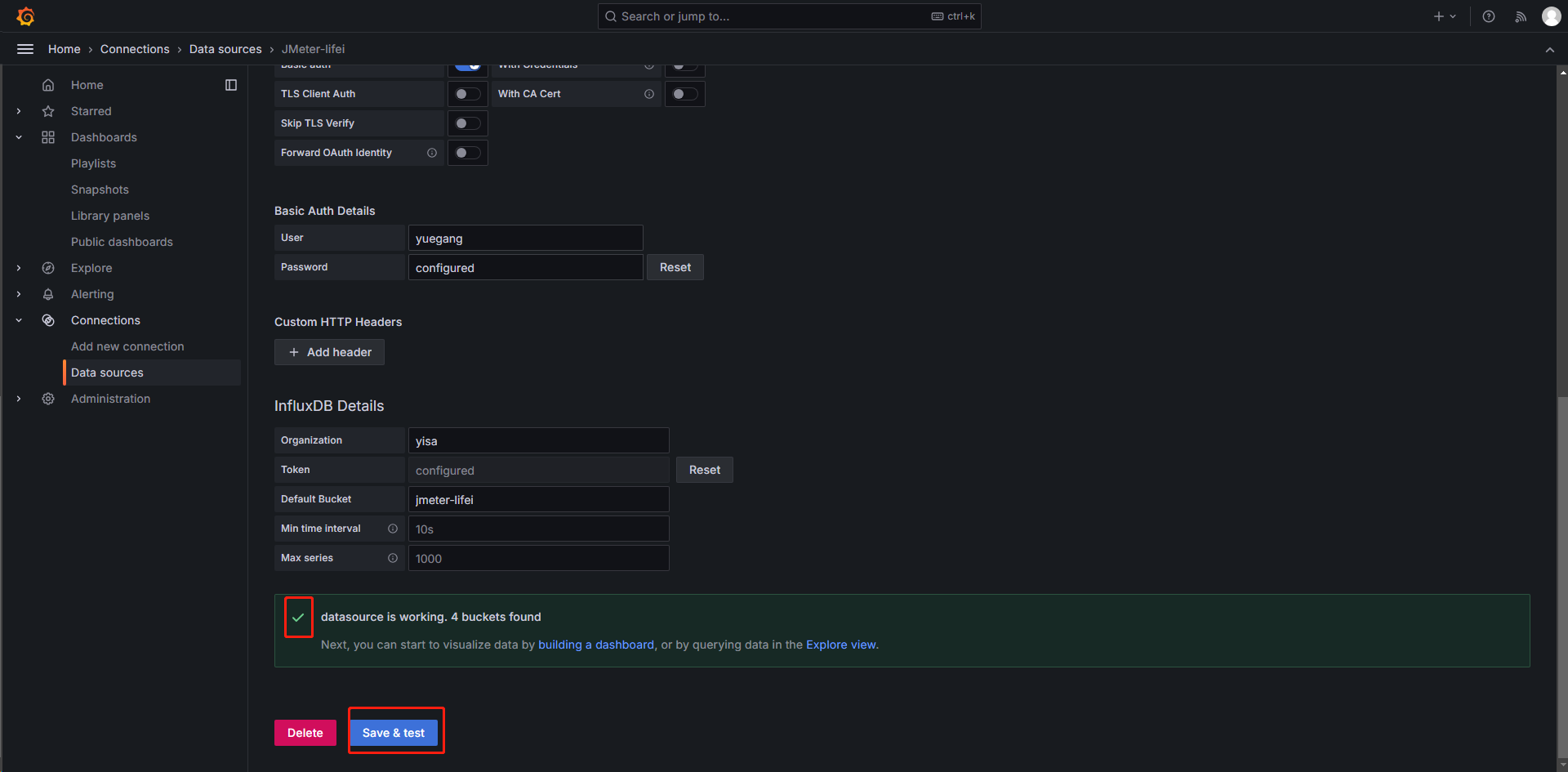The width and height of the screenshot is (1568, 772).
Task: Click the Delete button
Action: pyautogui.click(x=305, y=733)
